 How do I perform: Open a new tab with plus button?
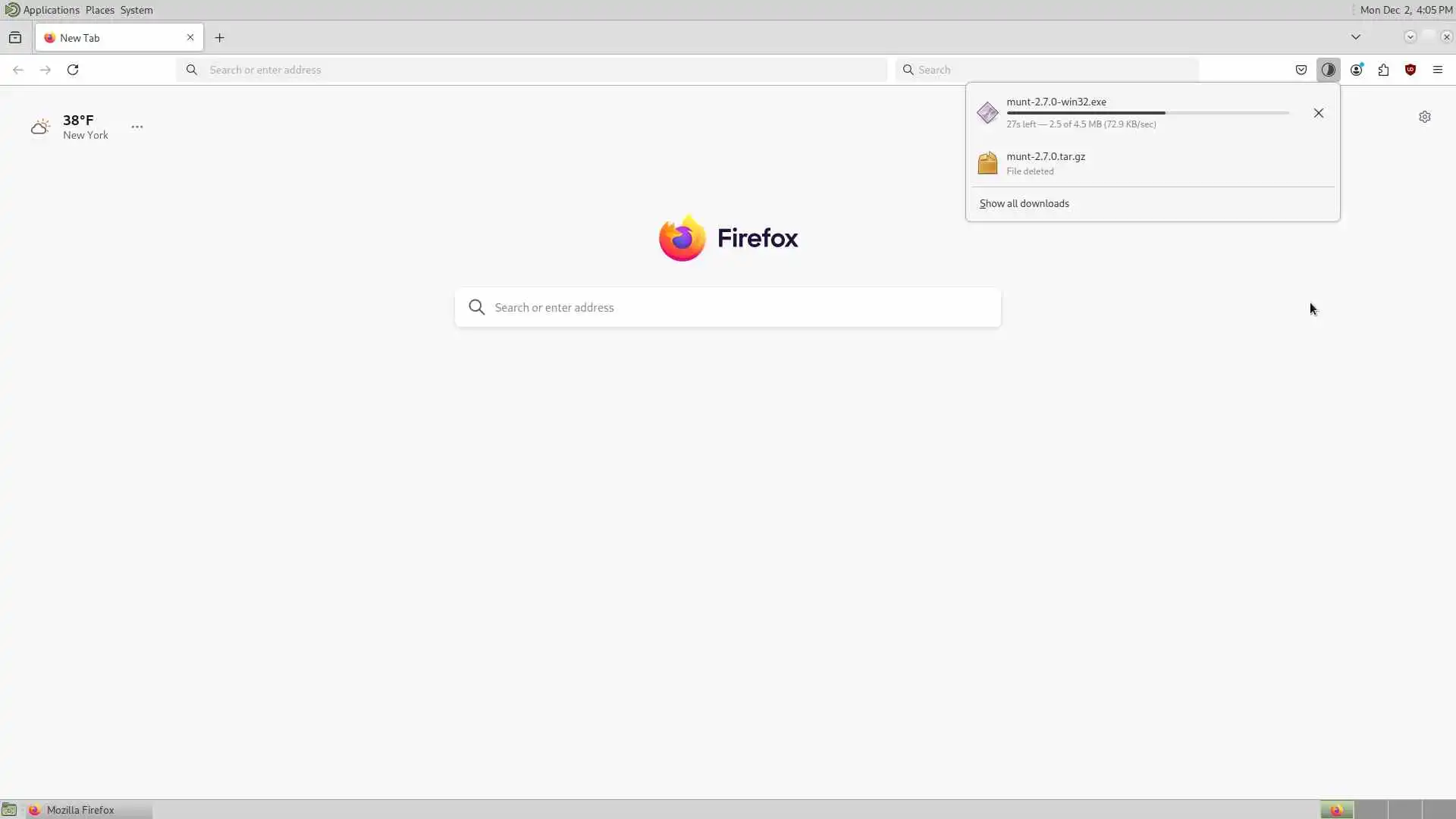(220, 38)
